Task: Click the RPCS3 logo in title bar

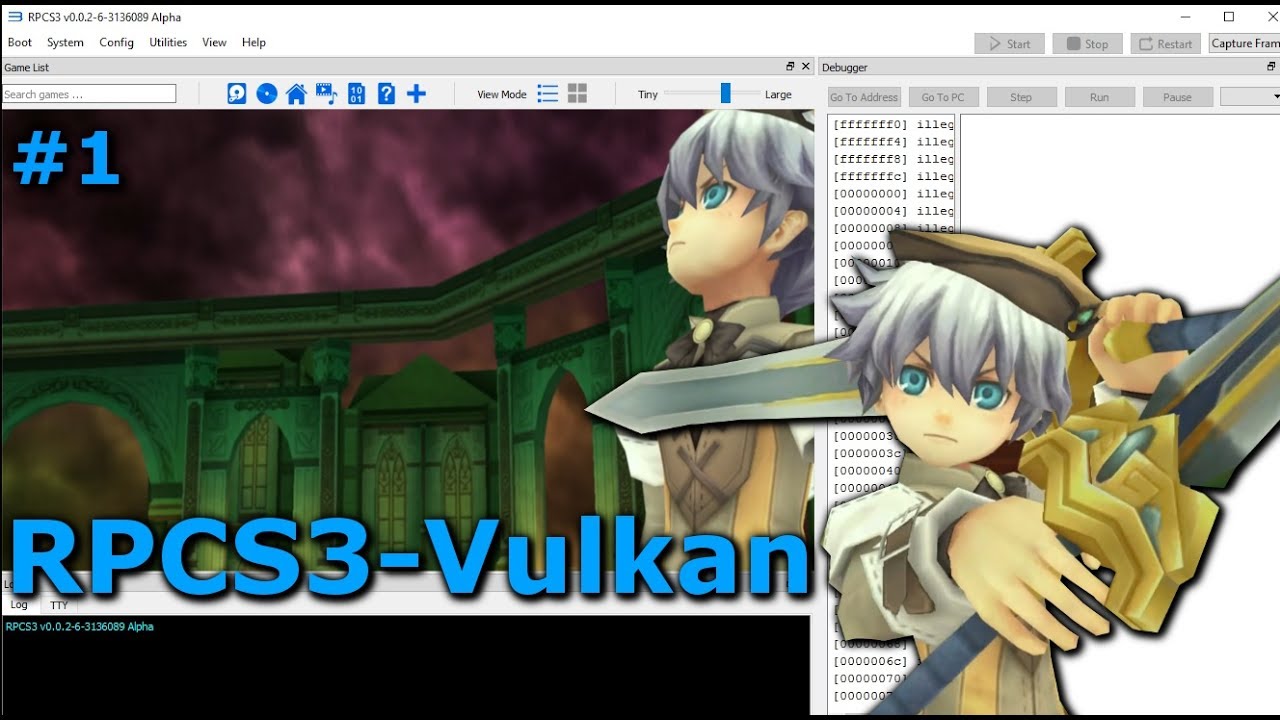Action: tap(14, 17)
